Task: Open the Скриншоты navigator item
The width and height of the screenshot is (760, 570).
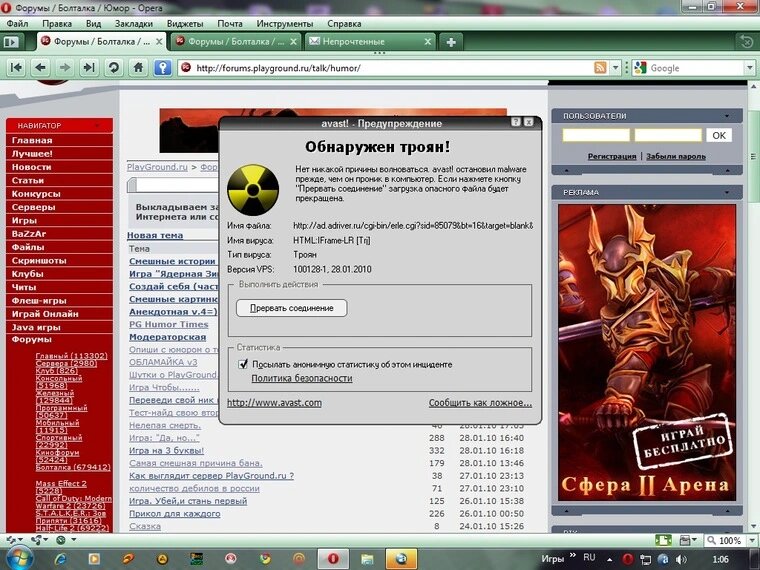Action: coord(59,260)
